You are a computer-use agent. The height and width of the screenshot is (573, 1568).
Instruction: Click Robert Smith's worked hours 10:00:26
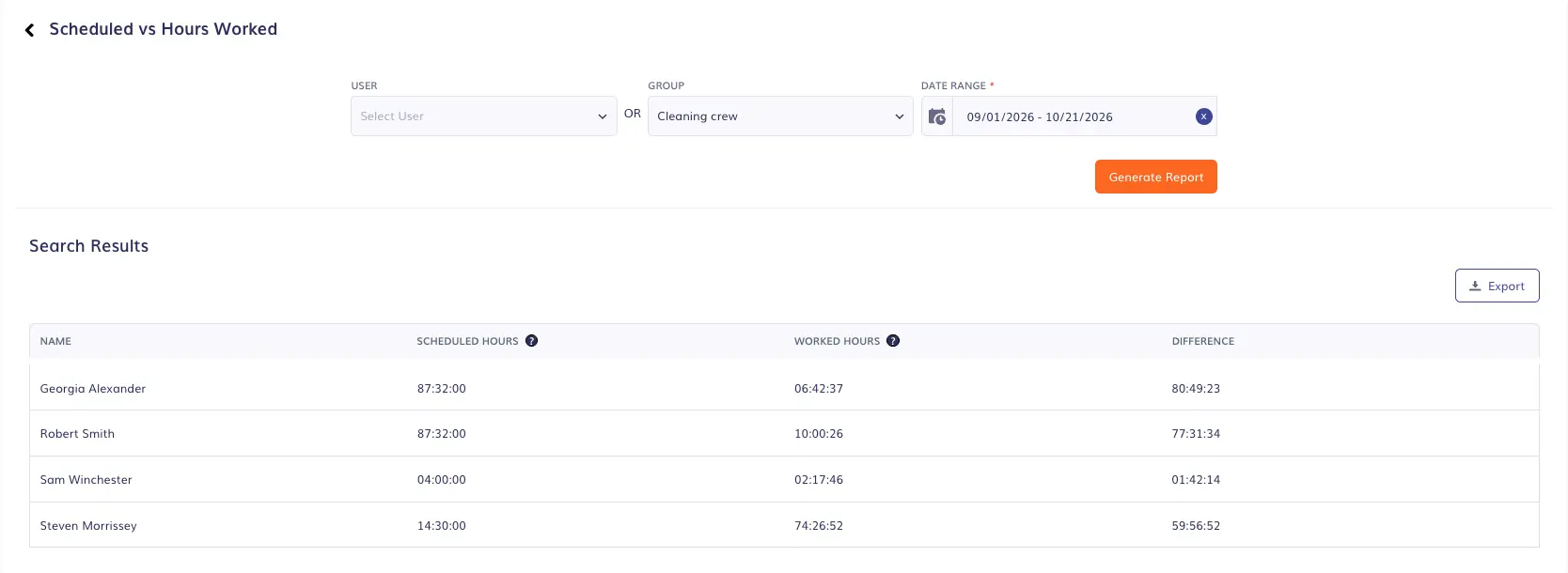819,434
